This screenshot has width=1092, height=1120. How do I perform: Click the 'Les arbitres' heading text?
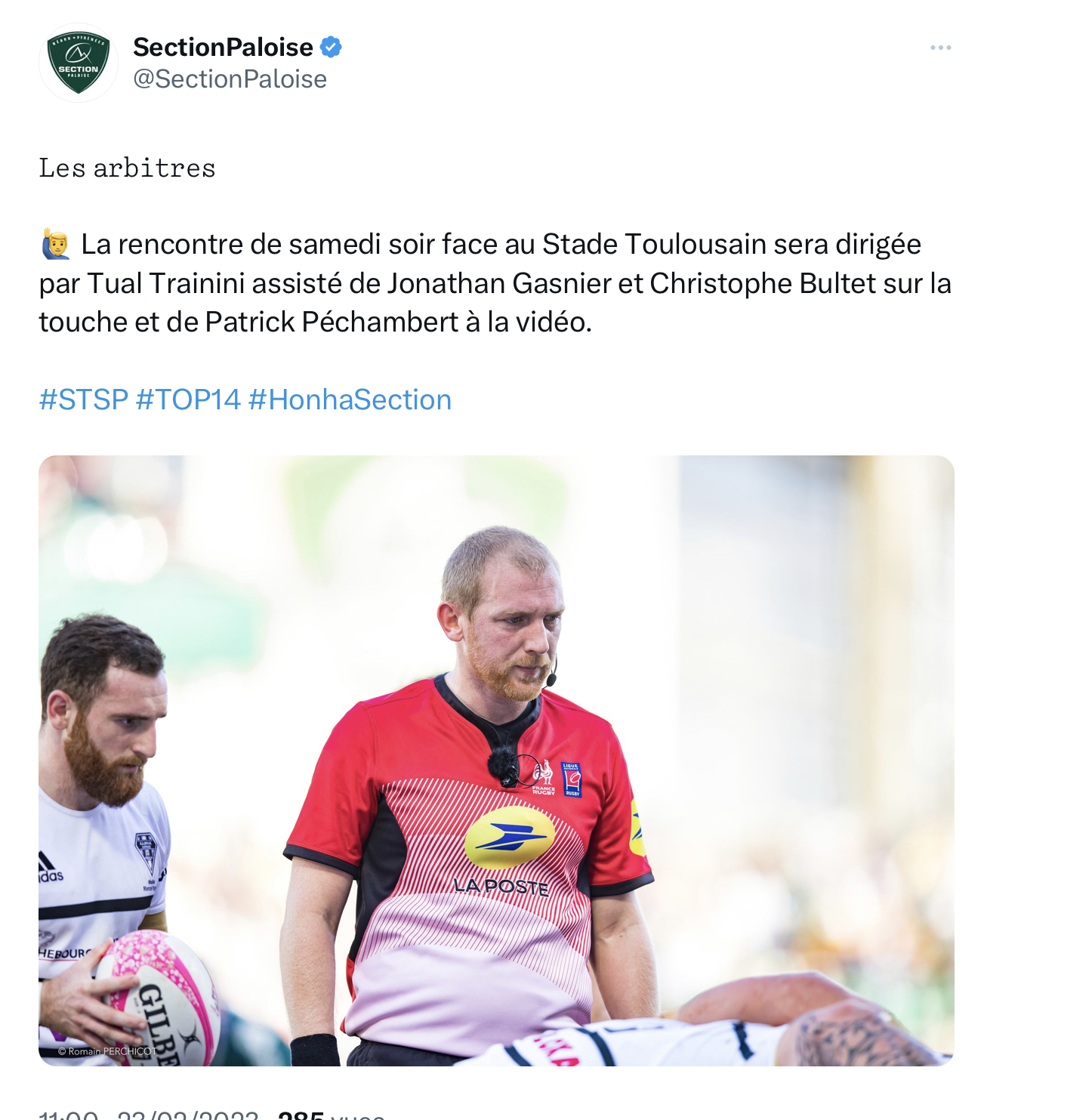(127, 168)
